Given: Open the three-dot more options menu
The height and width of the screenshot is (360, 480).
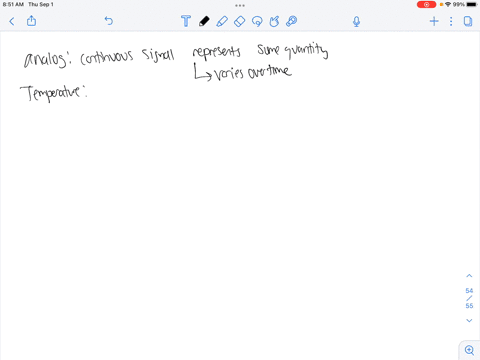Looking at the screenshot, I should (451, 22).
